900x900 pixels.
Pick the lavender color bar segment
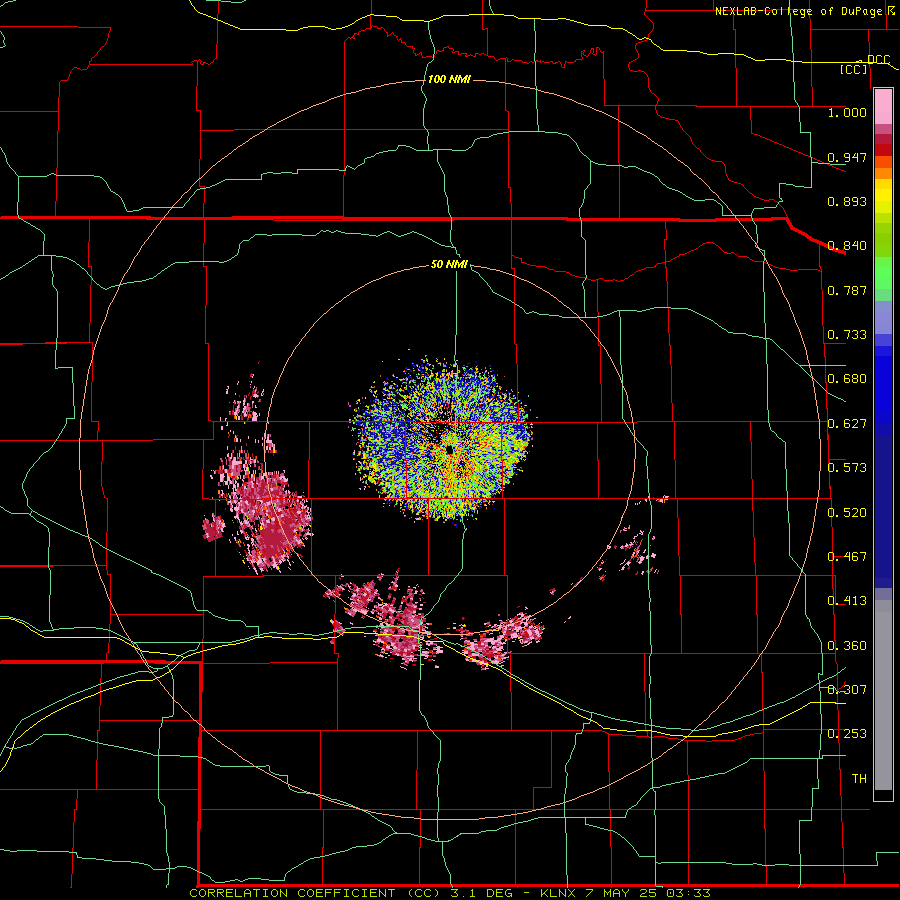[x=883, y=317]
